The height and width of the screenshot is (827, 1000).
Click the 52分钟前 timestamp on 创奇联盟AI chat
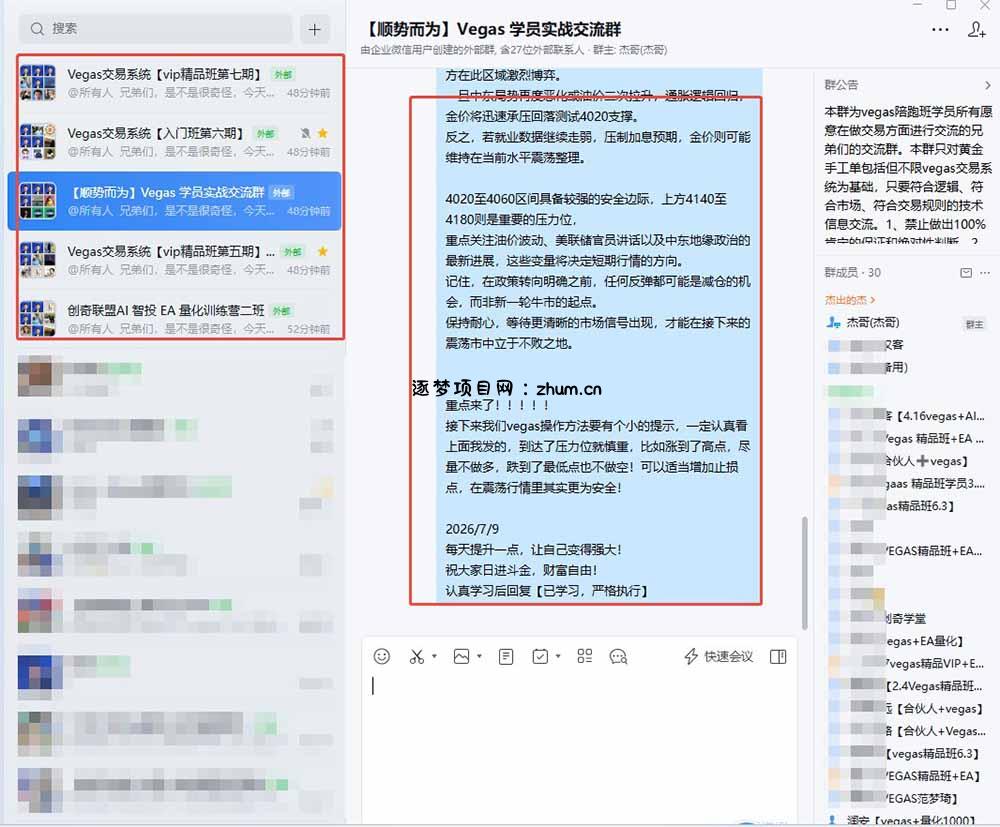309,329
